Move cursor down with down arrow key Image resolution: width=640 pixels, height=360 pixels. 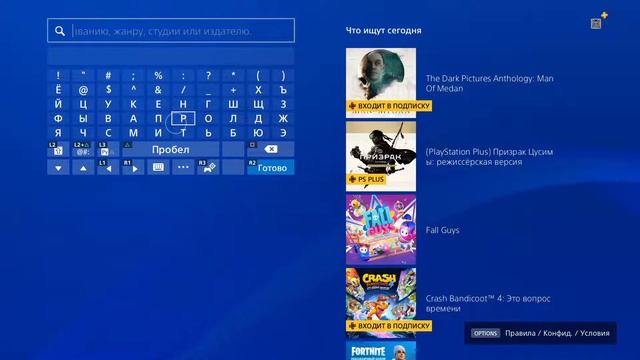(58, 167)
